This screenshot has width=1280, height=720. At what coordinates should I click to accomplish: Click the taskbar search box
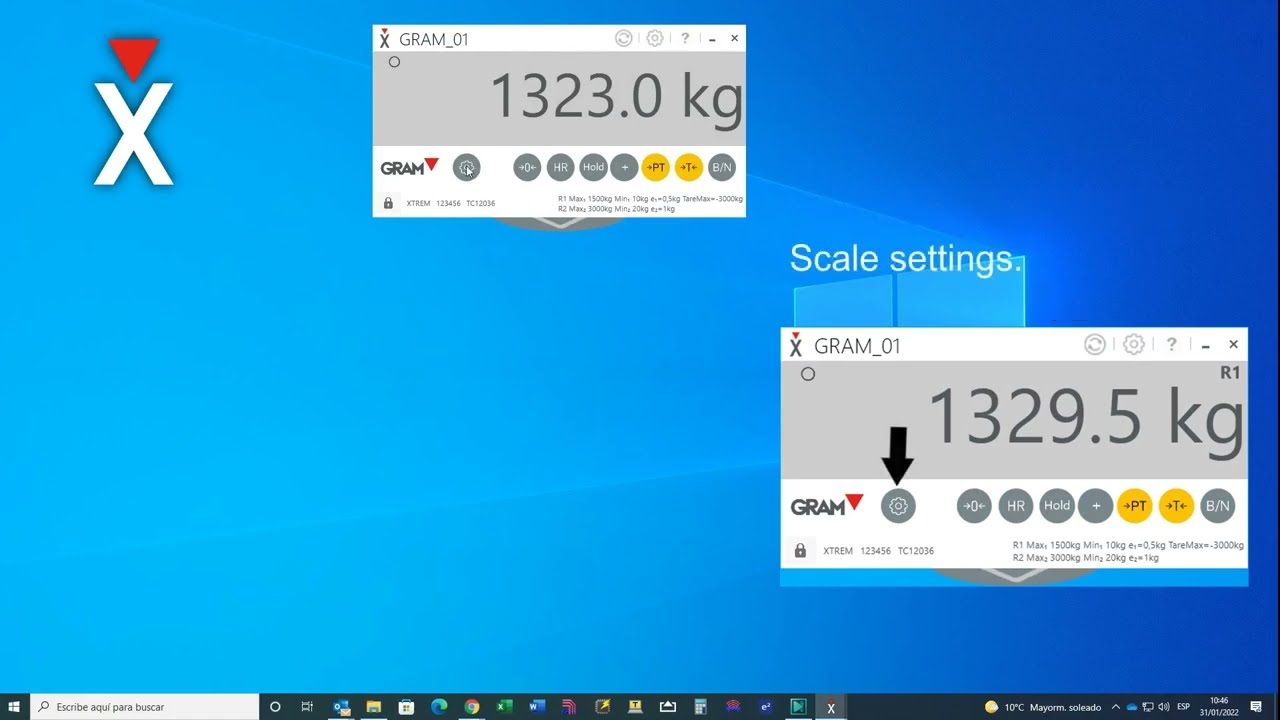(x=145, y=707)
